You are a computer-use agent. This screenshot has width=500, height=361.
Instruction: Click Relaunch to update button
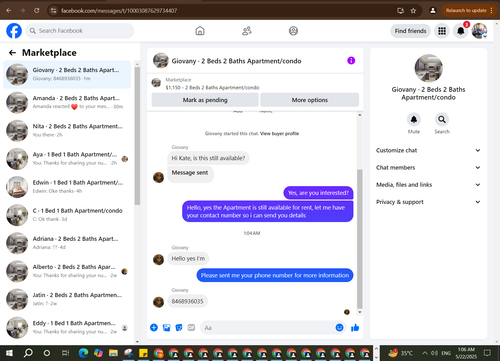pyautogui.click(x=469, y=11)
